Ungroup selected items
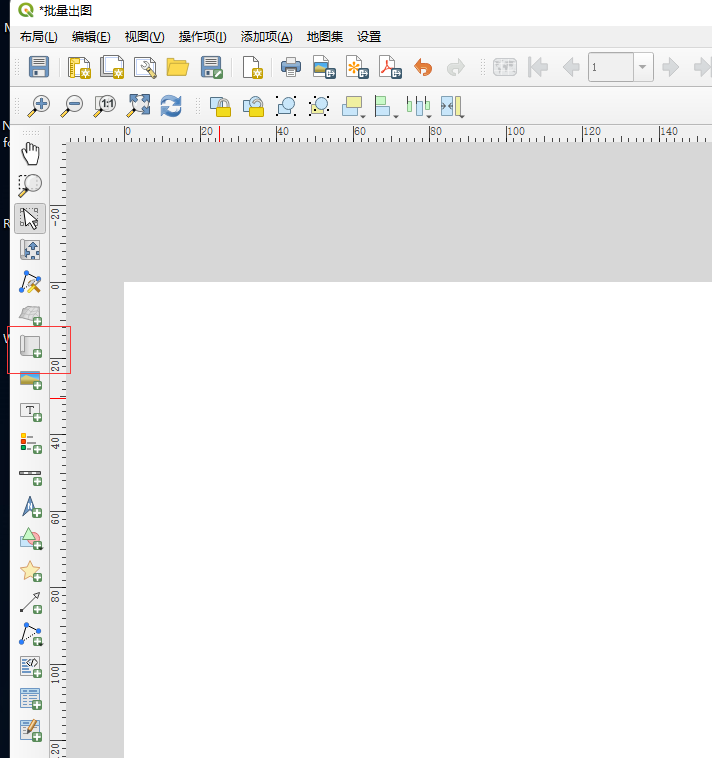712x758 pixels. coord(319,106)
